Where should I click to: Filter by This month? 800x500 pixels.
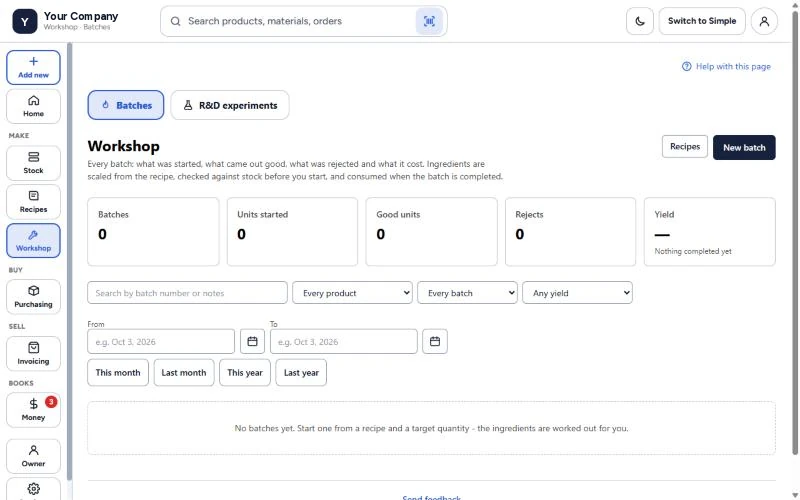click(118, 372)
